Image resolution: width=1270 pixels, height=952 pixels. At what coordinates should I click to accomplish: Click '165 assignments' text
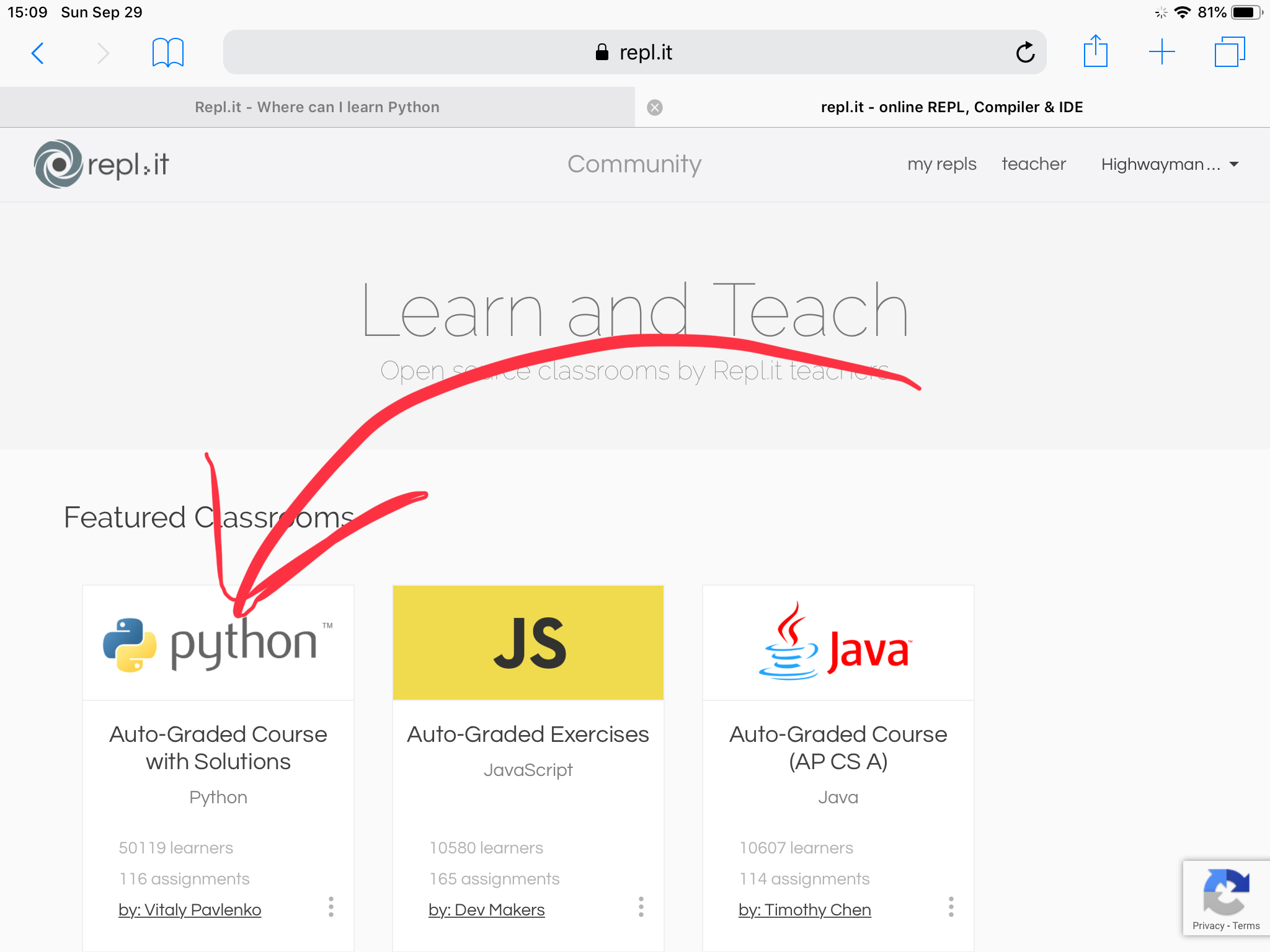pyautogui.click(x=494, y=879)
